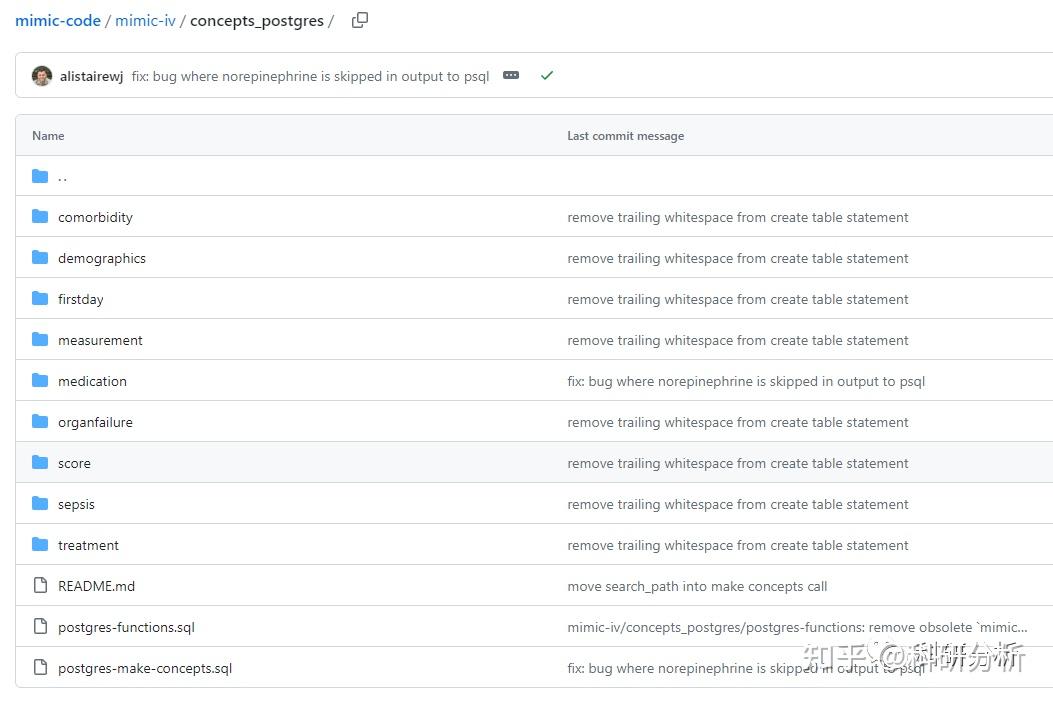Screen dimensions: 1053x701
Task: Go to the mimic-code repository root
Action: click(x=58, y=20)
